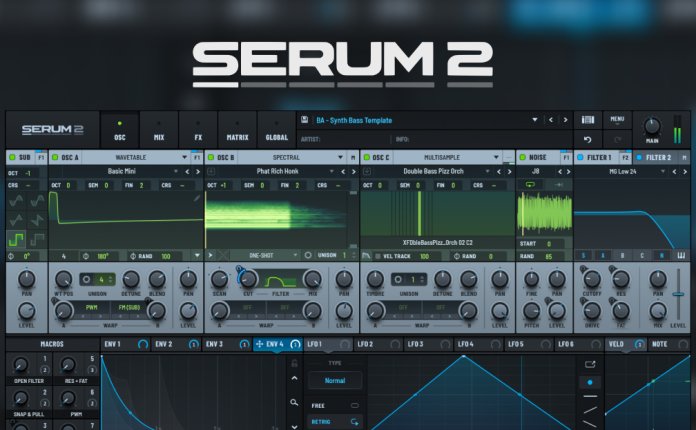
Task: Toggle OSC C power button
Action: click(367, 157)
